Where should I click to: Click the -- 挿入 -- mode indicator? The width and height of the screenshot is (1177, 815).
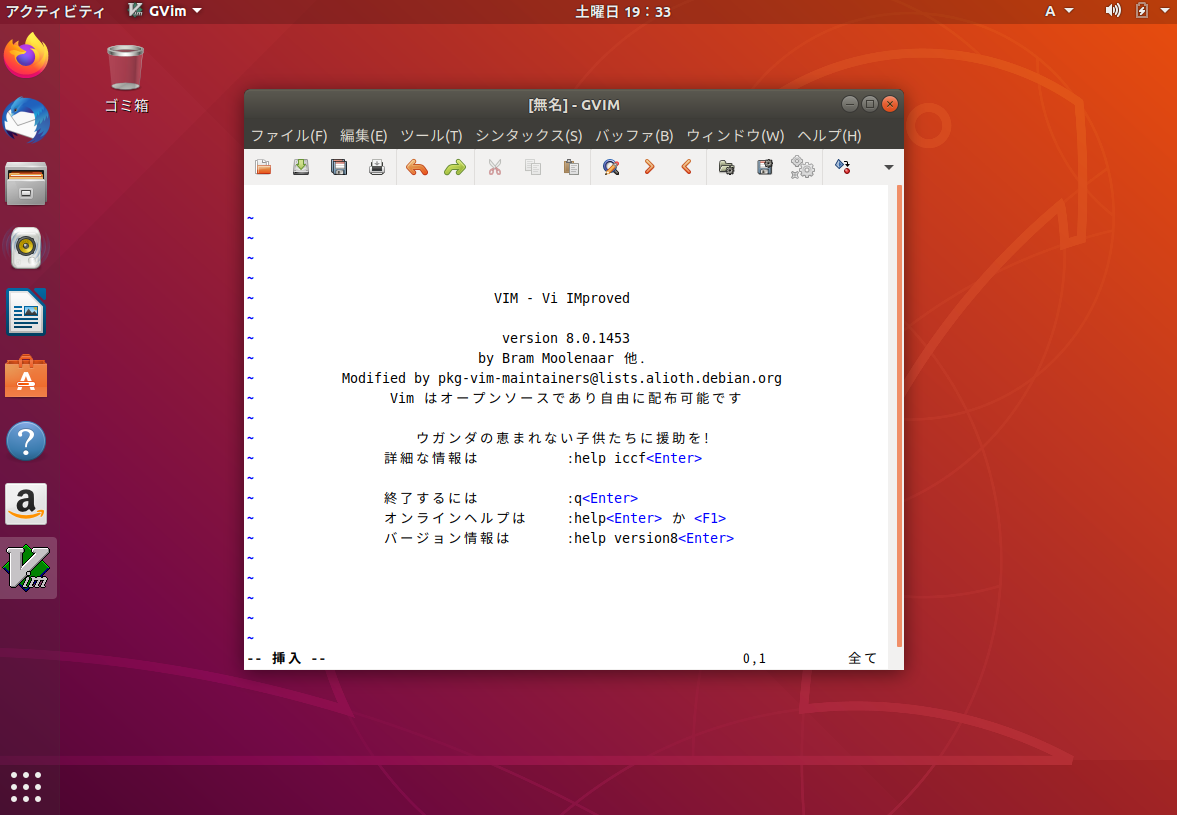tap(286, 658)
